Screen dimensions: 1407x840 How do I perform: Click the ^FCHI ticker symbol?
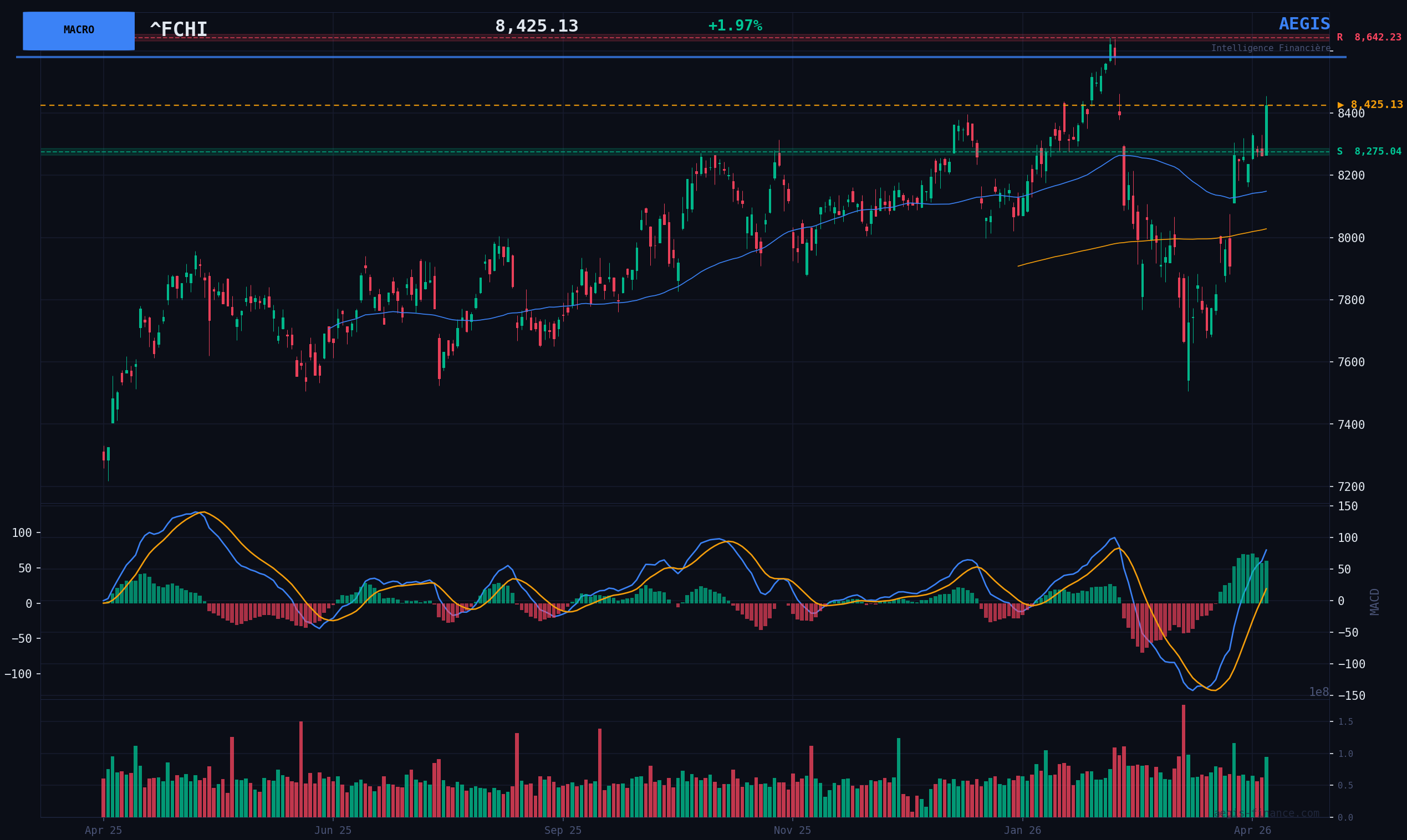[x=179, y=29]
